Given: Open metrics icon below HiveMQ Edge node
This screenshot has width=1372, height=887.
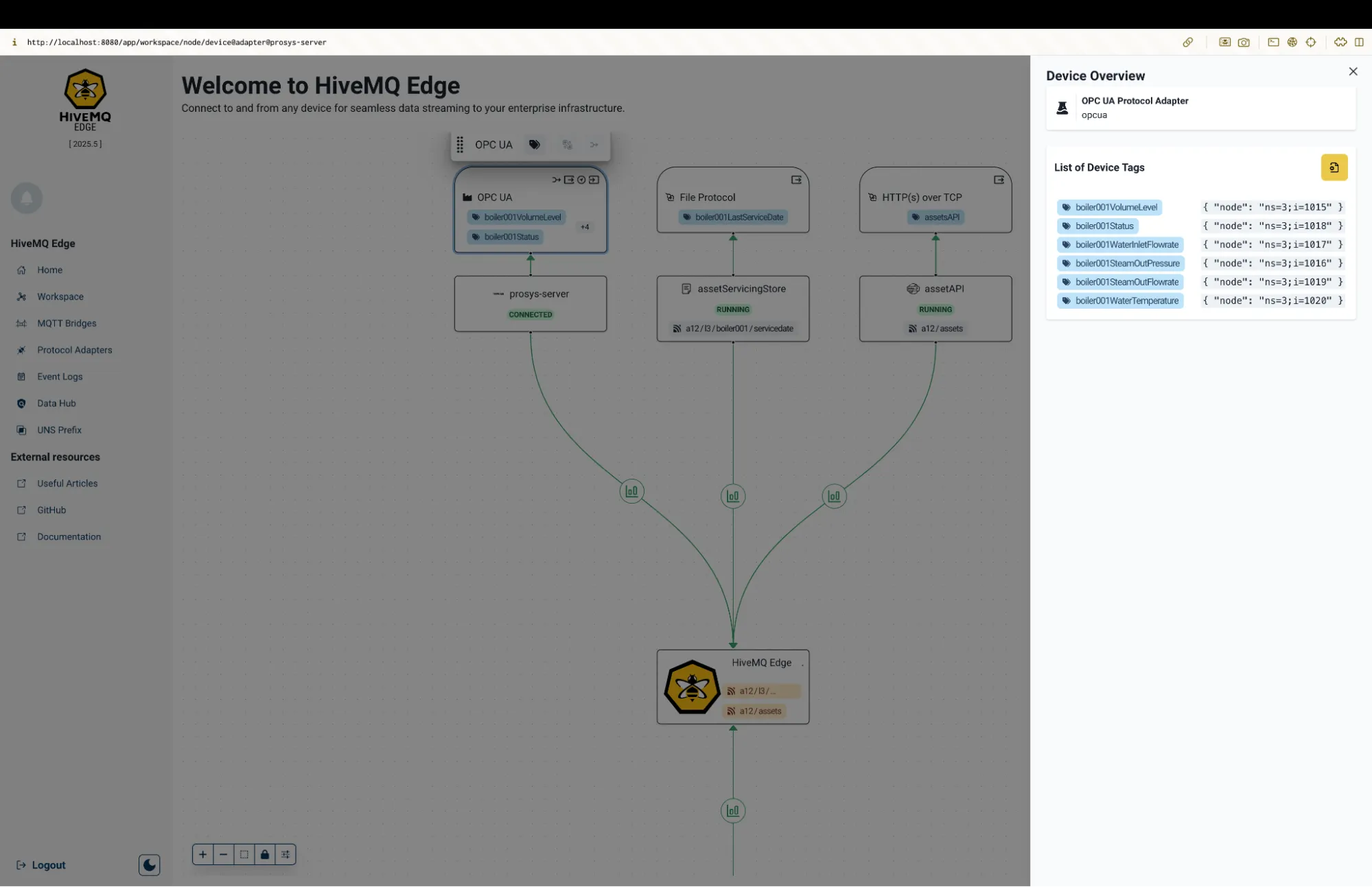Looking at the screenshot, I should [732, 811].
